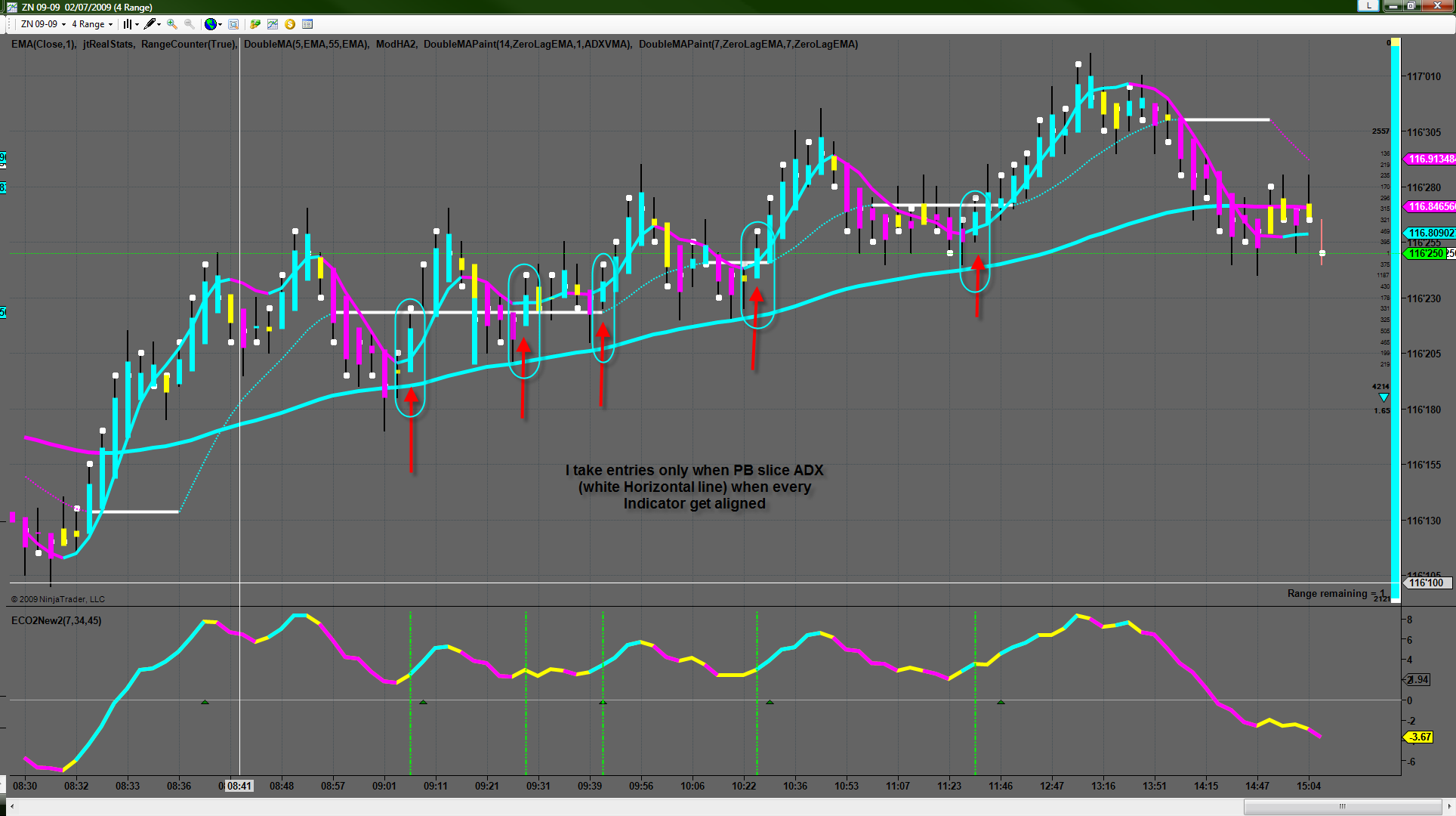
Task: Open the ZN 09-09 instrument dropdown
Action: pos(43,24)
